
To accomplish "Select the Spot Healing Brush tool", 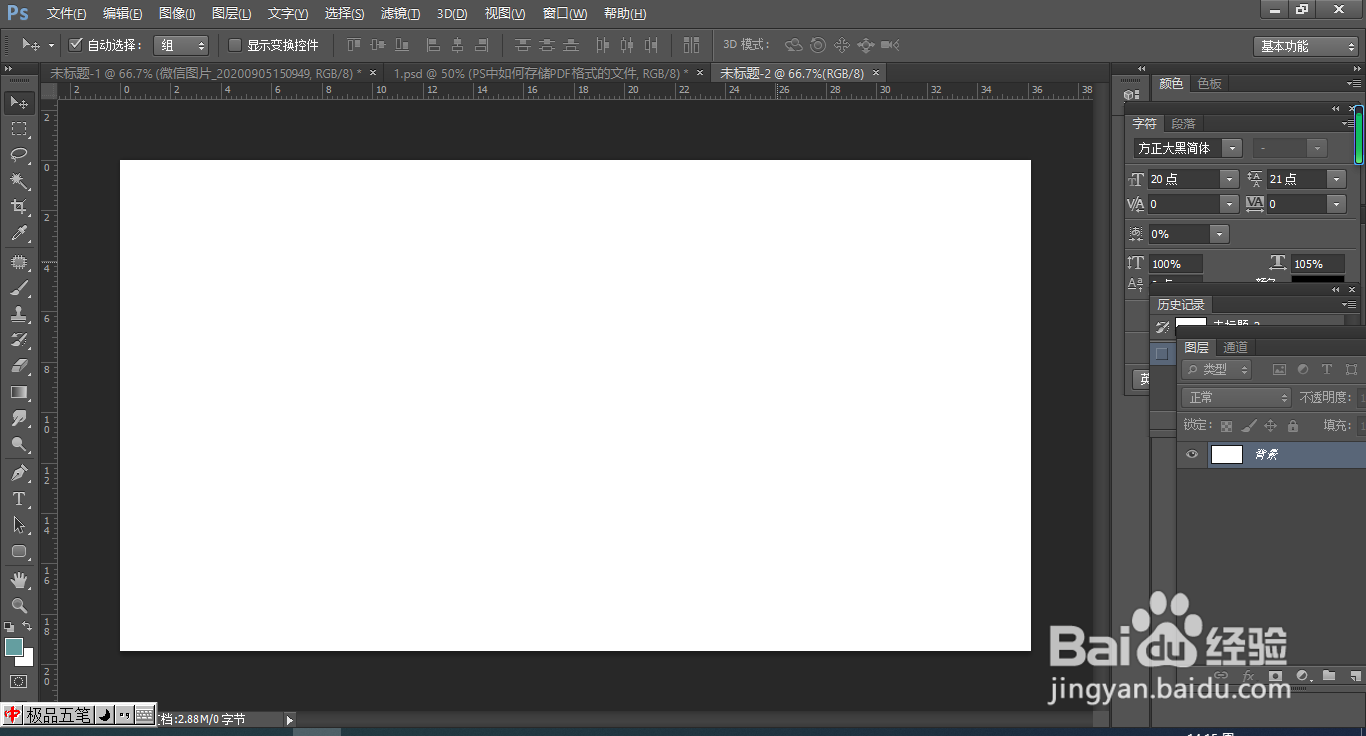I will coord(19,262).
